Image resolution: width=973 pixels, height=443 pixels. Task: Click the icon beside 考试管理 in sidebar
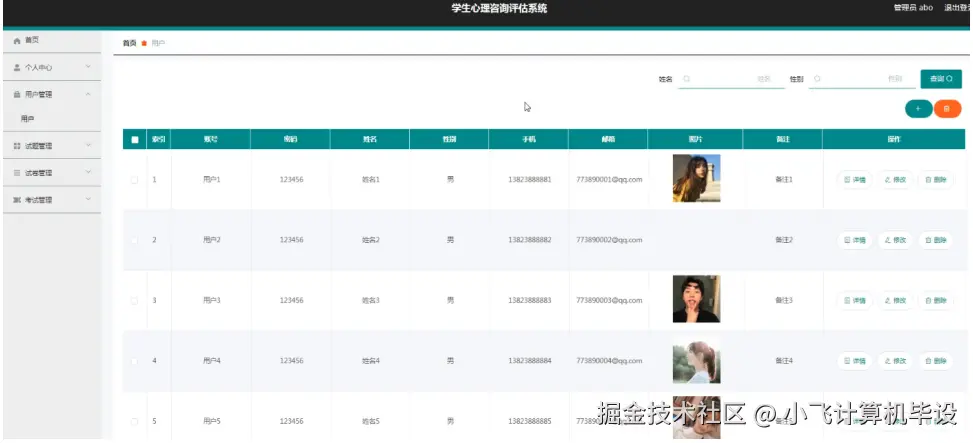click(x=17, y=200)
